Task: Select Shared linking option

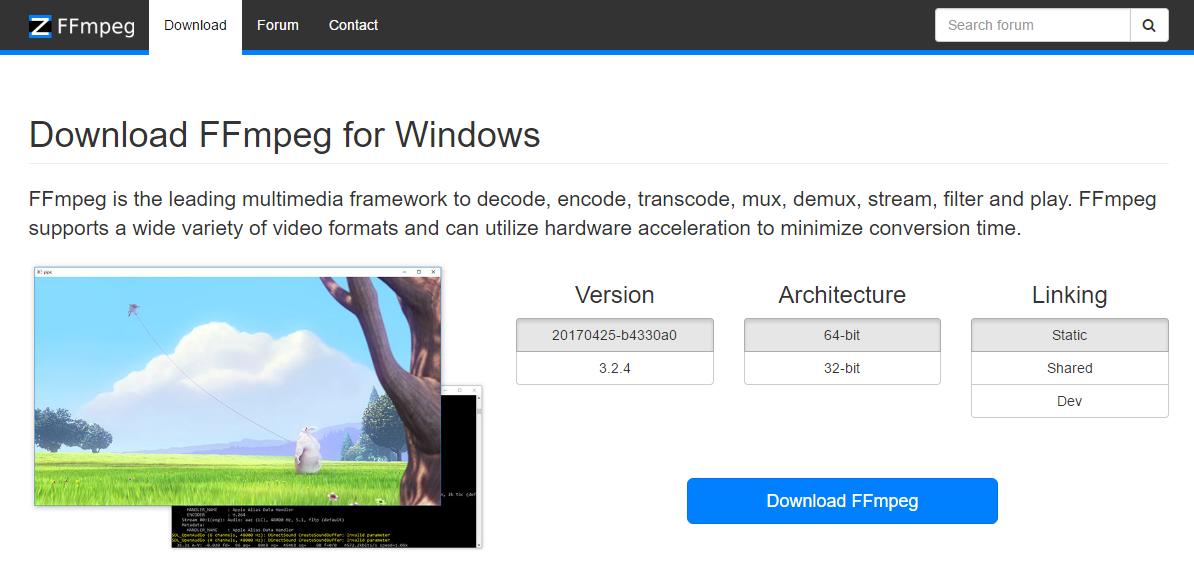Action: [1069, 368]
